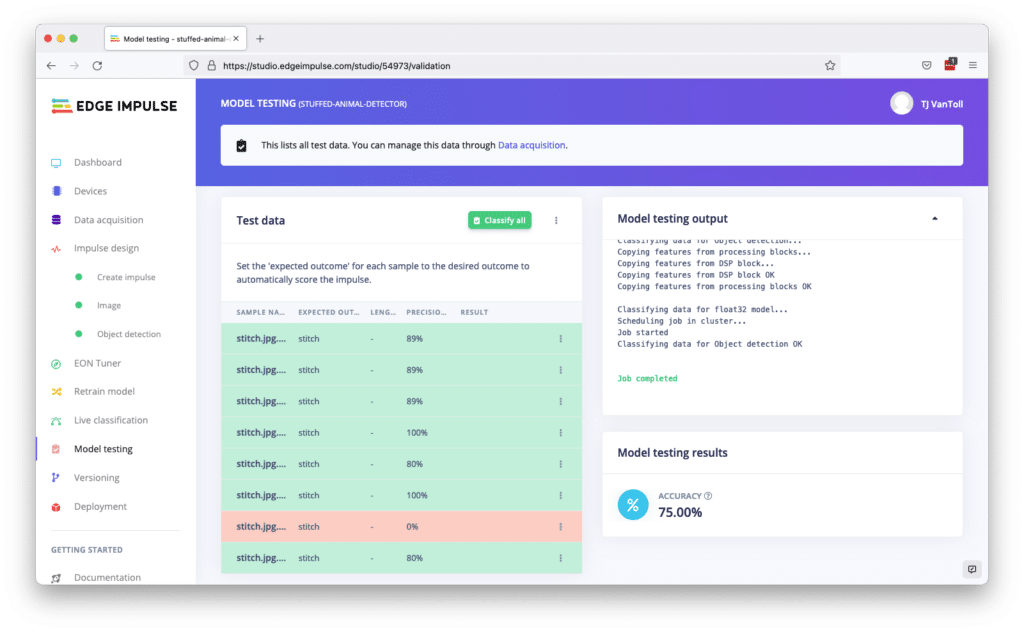This screenshot has height=632, width=1024.
Task: Click the Versioning branch icon
Action: pyautogui.click(x=56, y=478)
